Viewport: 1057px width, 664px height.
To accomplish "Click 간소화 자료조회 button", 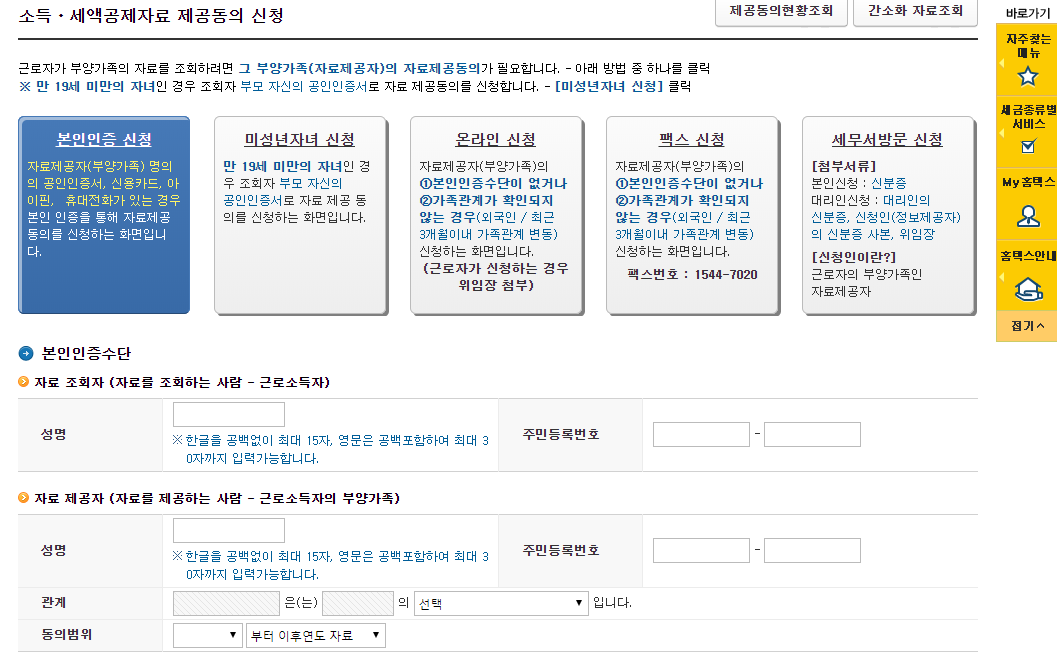I will pyautogui.click(x=915, y=11).
